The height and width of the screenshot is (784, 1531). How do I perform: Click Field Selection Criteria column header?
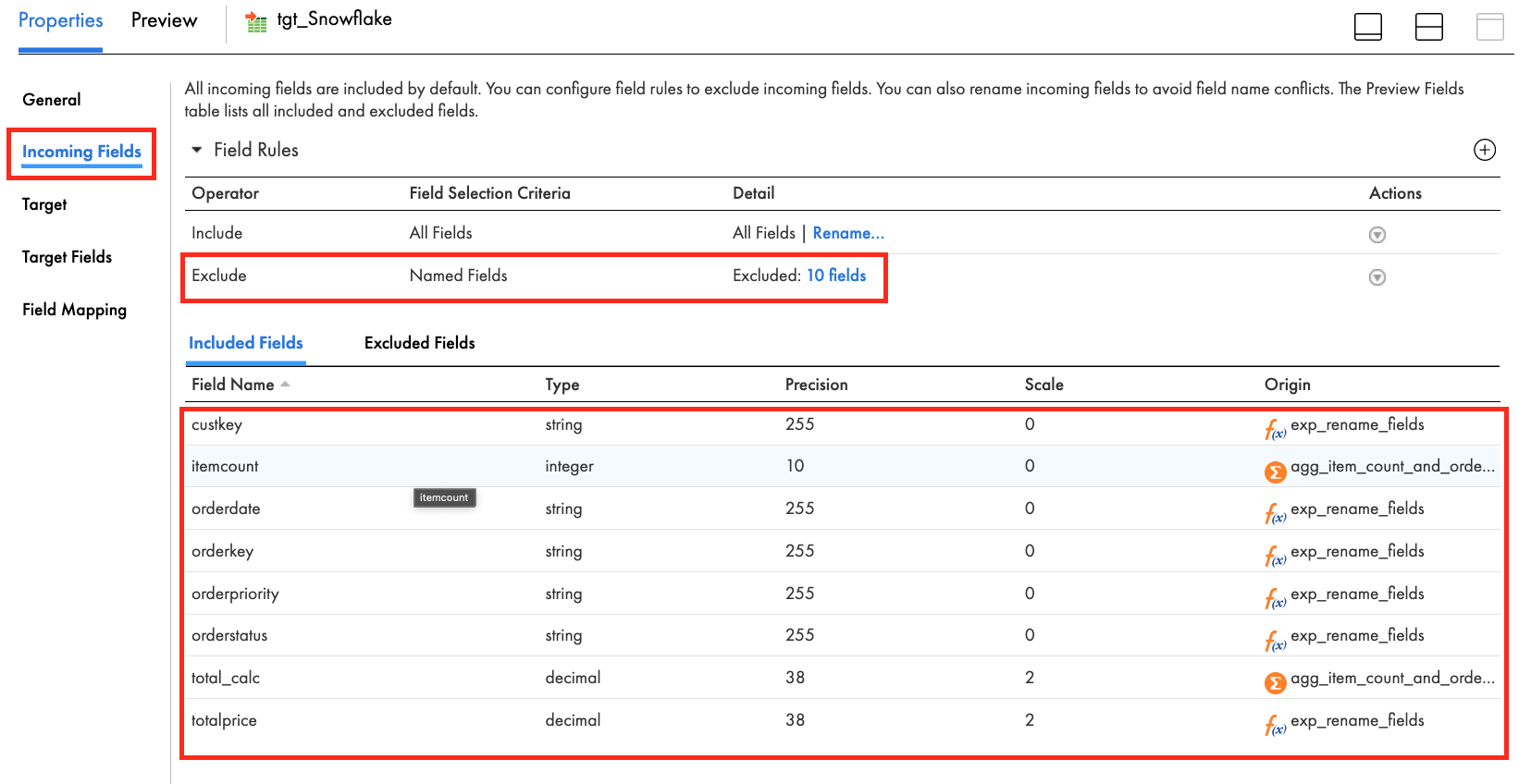489,193
